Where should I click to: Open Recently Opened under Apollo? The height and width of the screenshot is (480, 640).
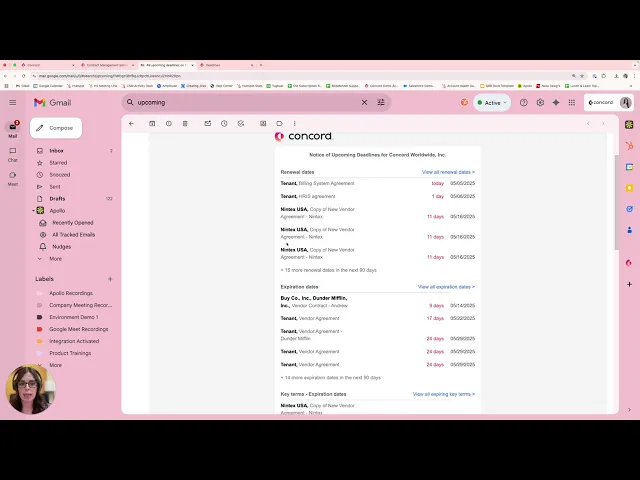(73, 223)
